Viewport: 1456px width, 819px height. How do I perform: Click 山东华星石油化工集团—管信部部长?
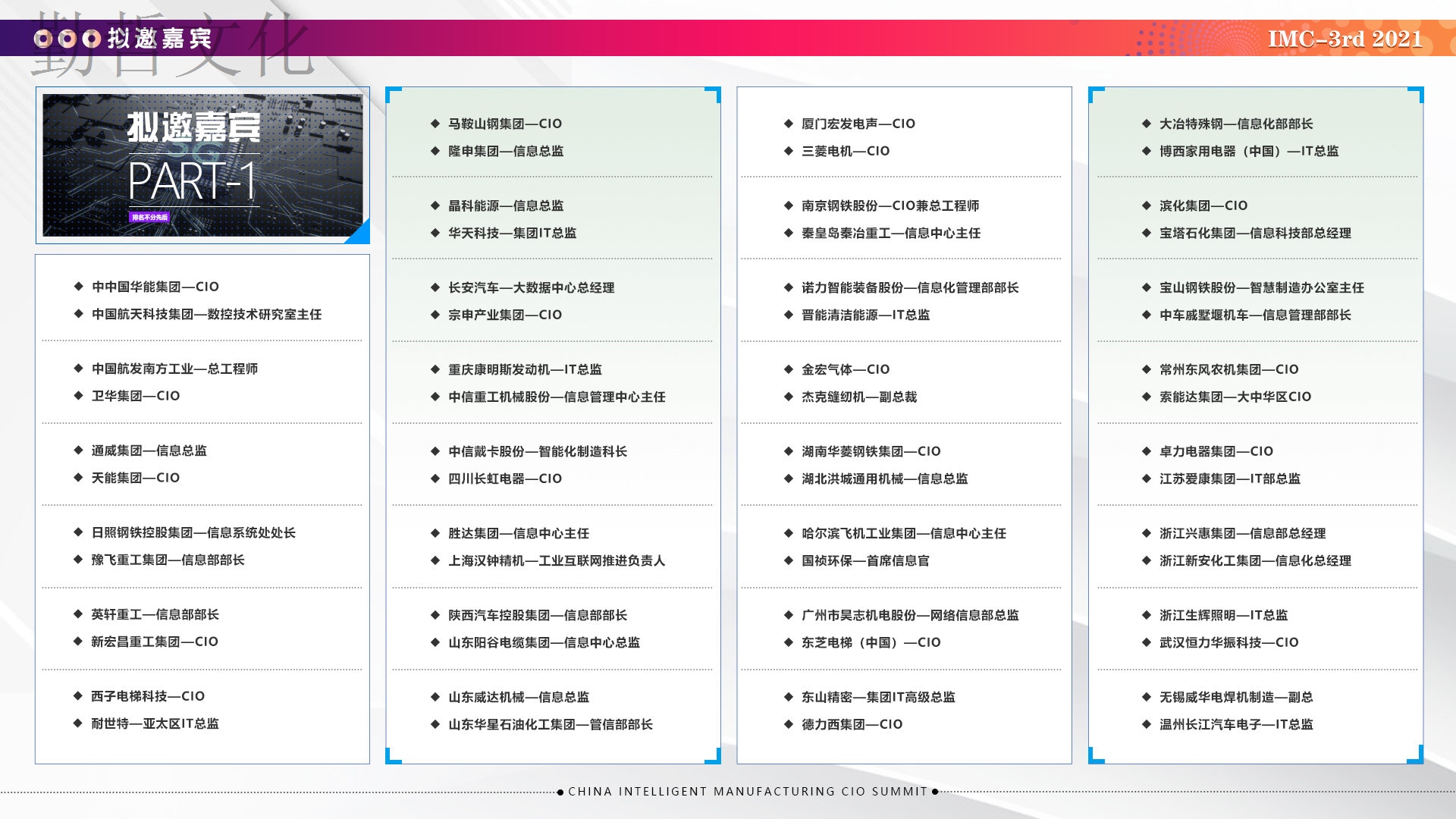(551, 724)
